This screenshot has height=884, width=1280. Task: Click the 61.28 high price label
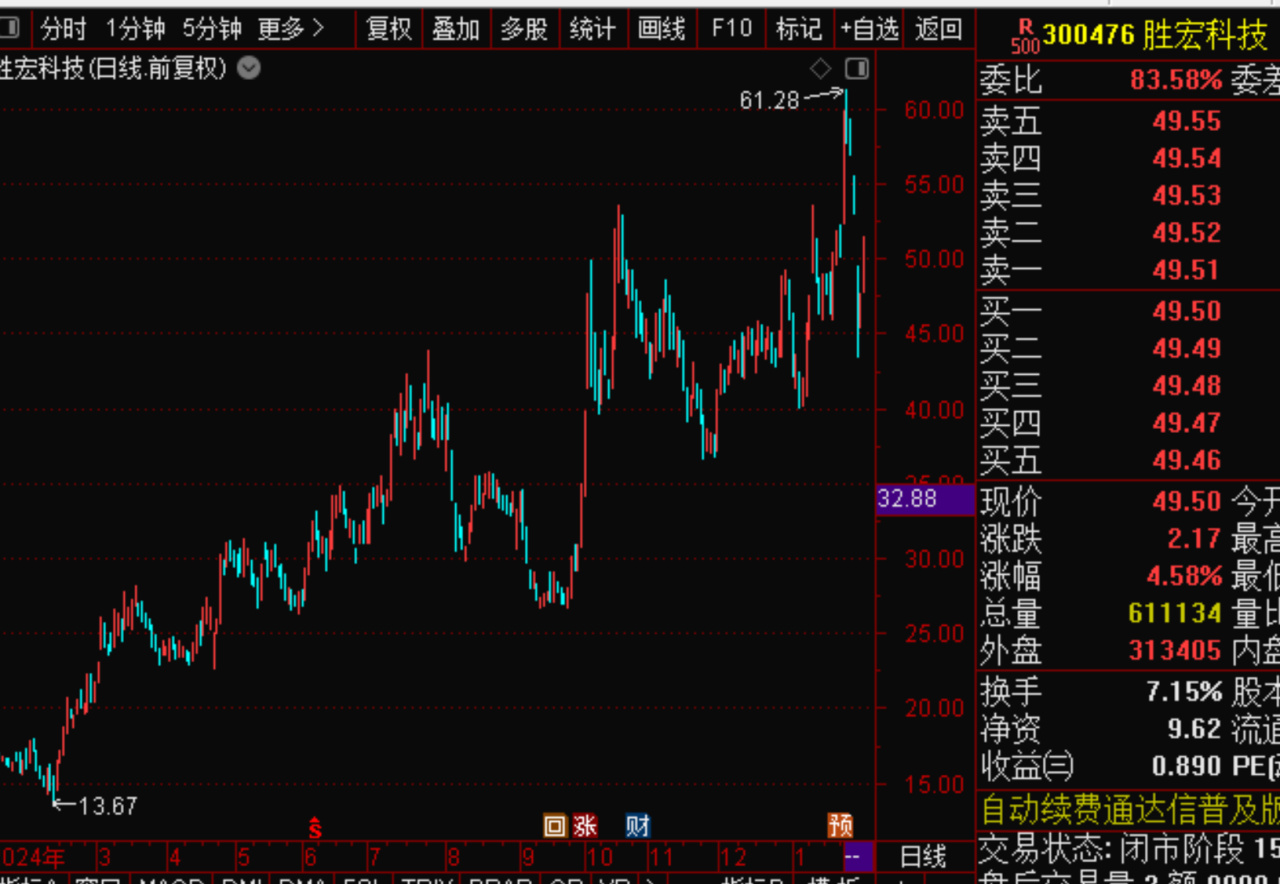(x=769, y=99)
